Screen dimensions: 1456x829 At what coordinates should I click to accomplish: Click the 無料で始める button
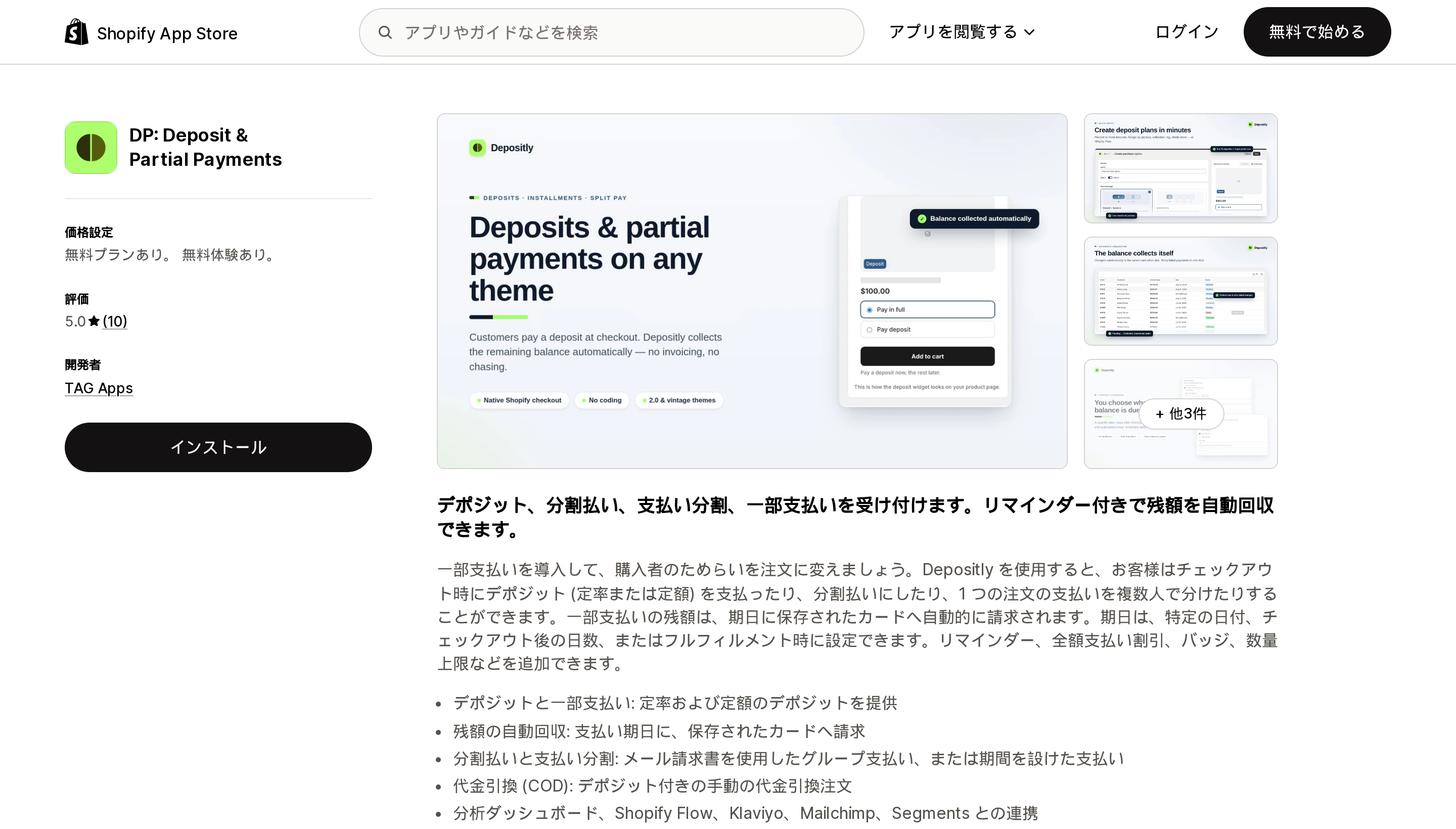[x=1317, y=32]
